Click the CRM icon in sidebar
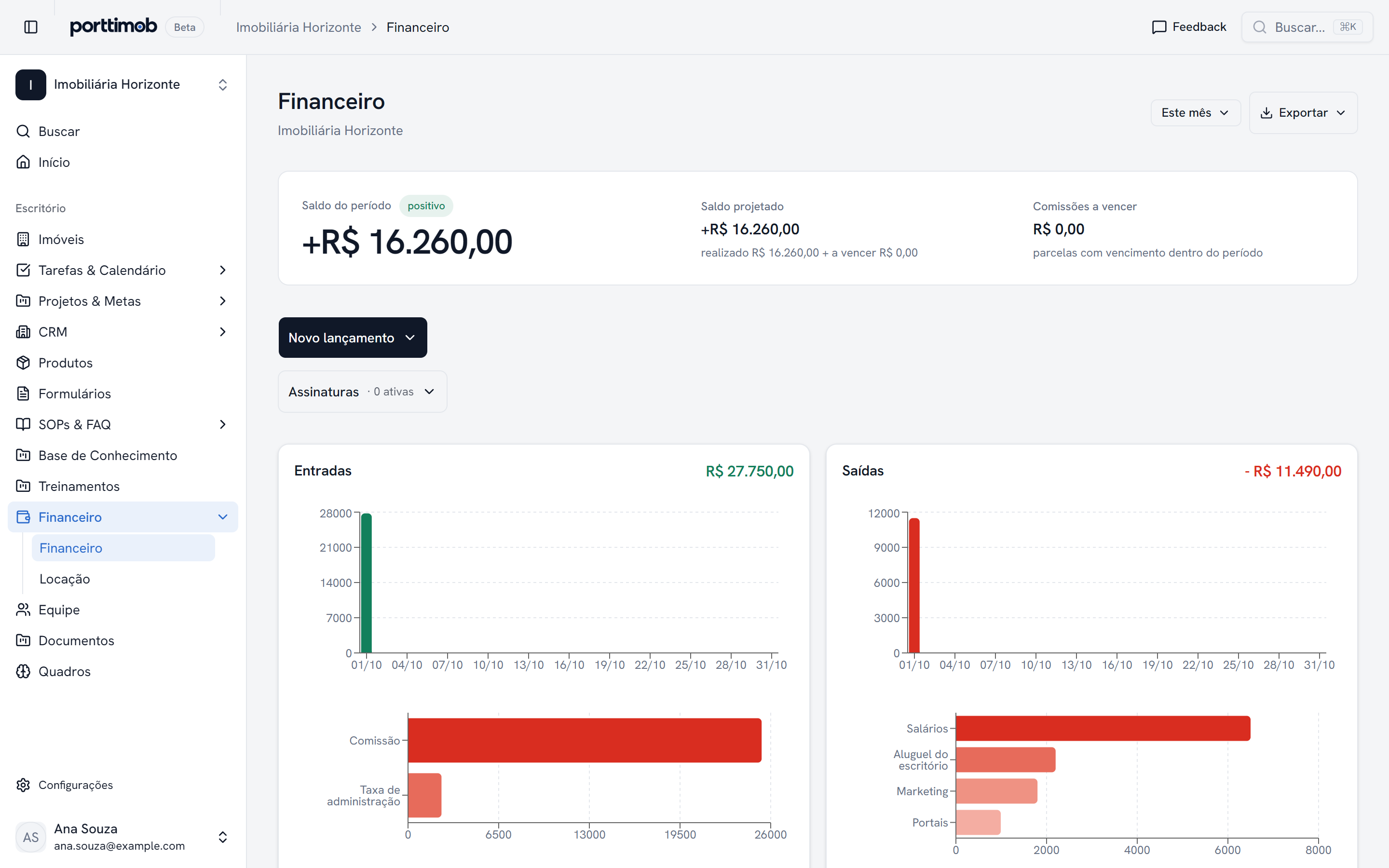 [x=23, y=332]
